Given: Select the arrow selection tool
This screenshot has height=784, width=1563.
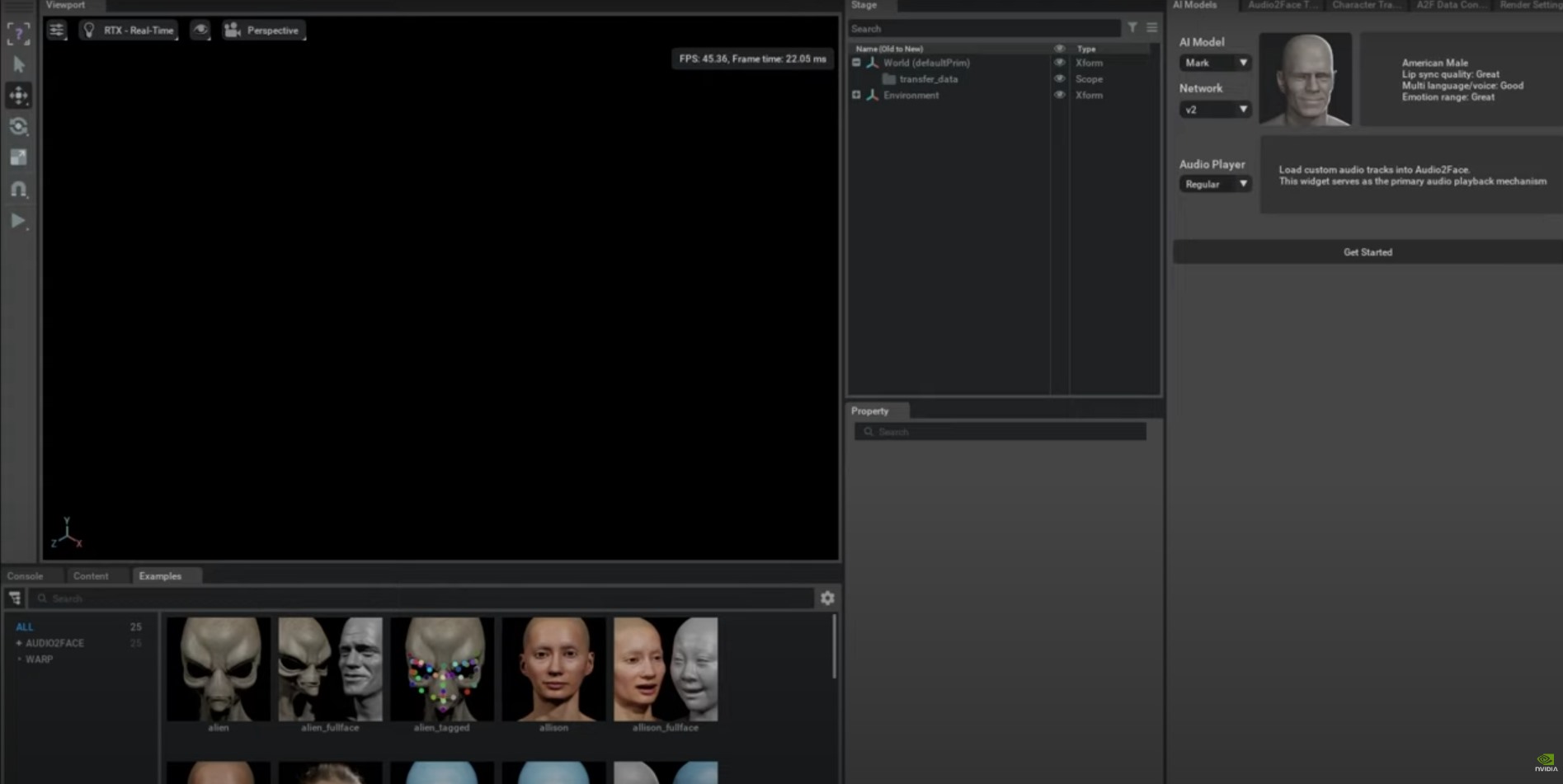Looking at the screenshot, I should point(18,64).
